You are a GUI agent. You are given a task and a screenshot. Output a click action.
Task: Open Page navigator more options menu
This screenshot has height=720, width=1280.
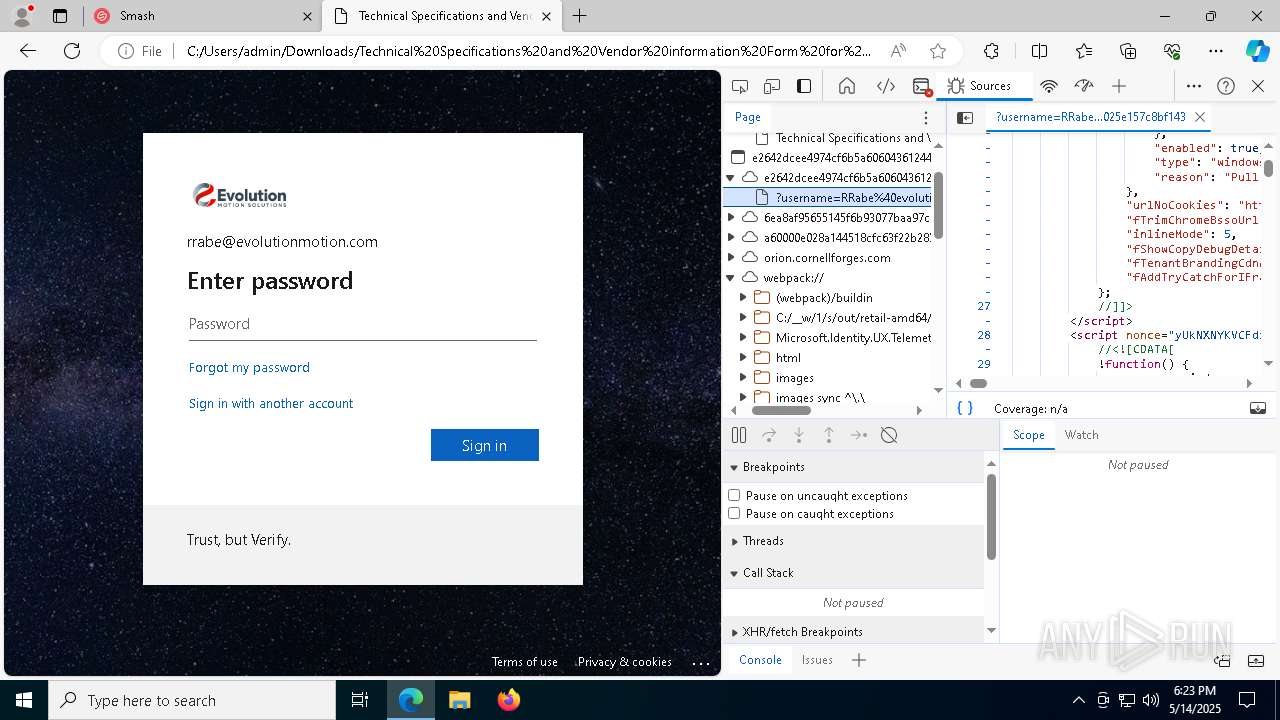point(926,117)
